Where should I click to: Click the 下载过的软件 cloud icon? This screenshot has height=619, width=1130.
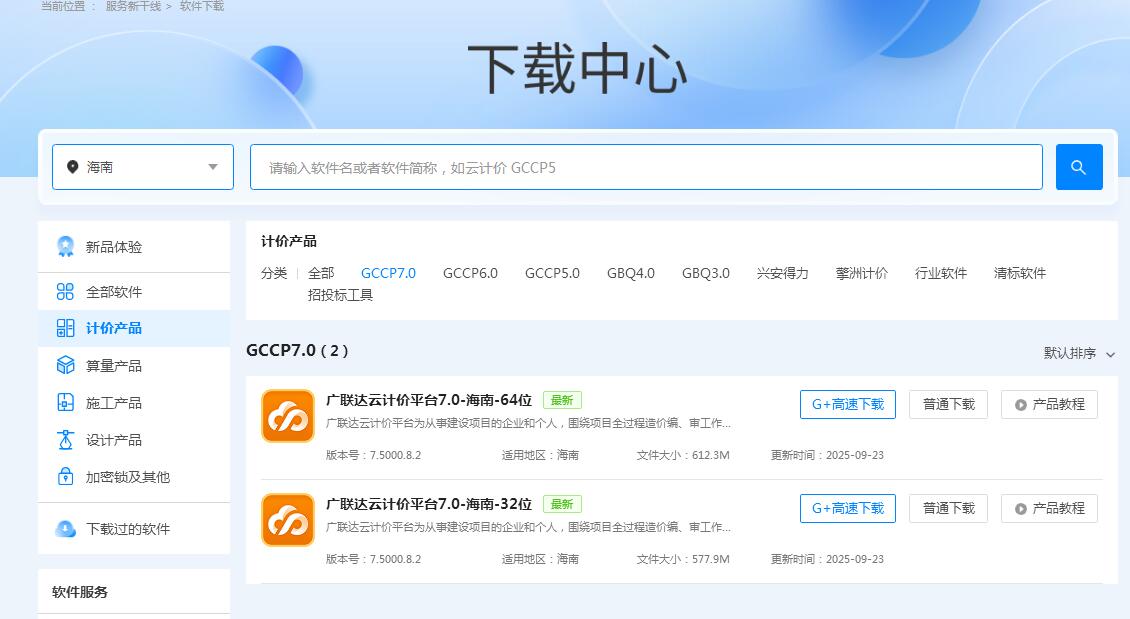[x=66, y=529]
